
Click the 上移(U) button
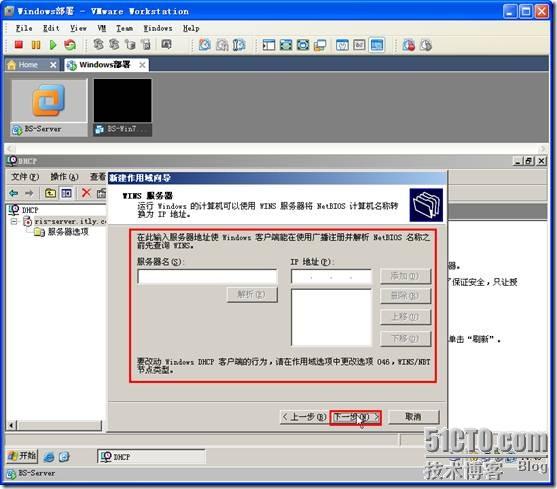(405, 317)
